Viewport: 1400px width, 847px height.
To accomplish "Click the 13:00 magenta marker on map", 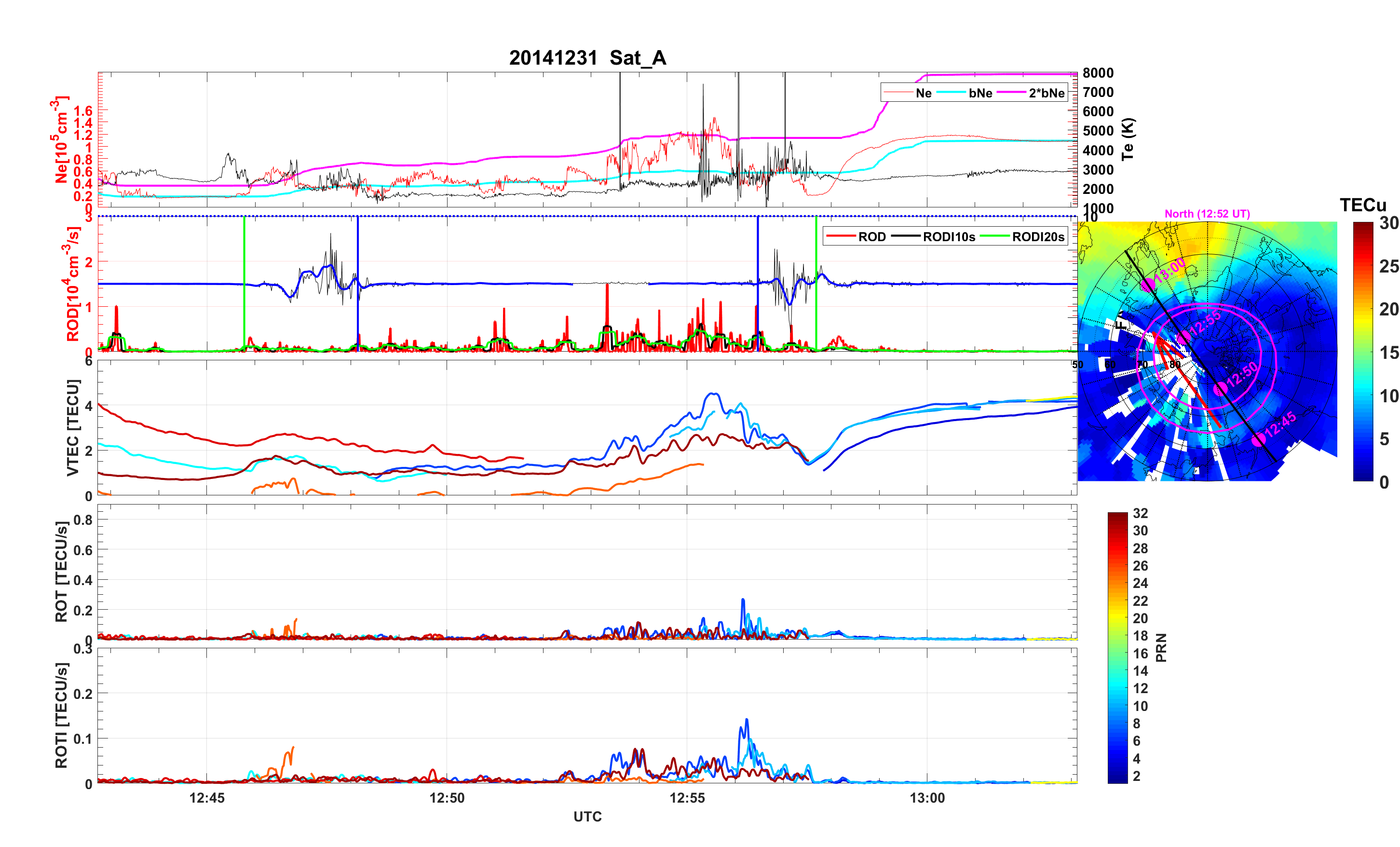I will pyautogui.click(x=1147, y=285).
